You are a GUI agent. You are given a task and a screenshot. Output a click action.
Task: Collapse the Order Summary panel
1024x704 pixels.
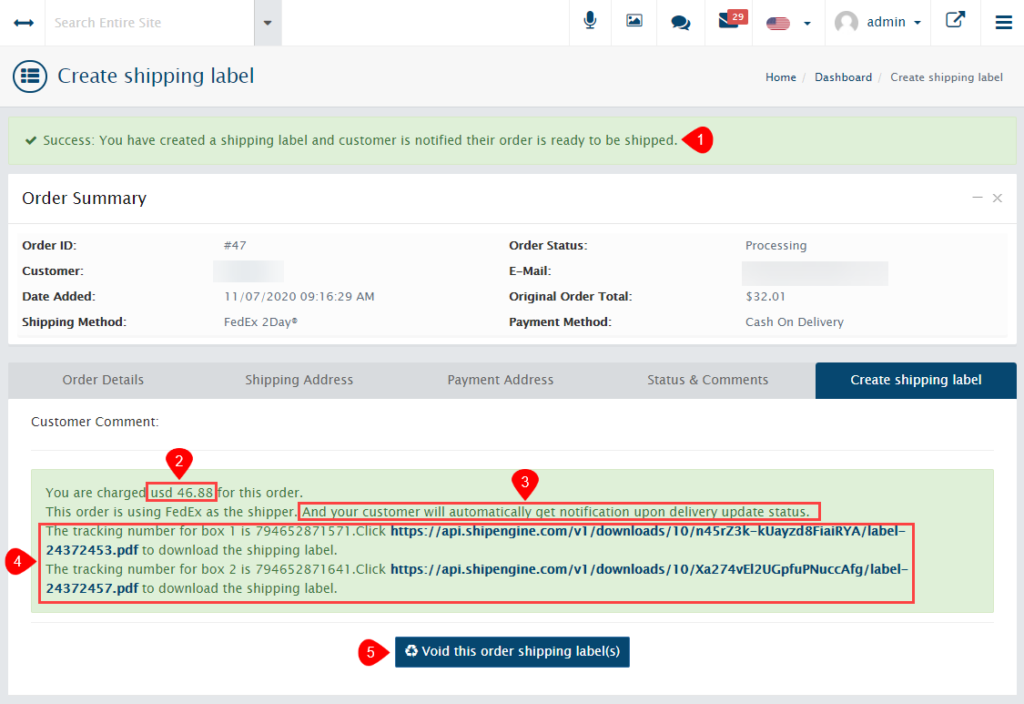coord(977,198)
